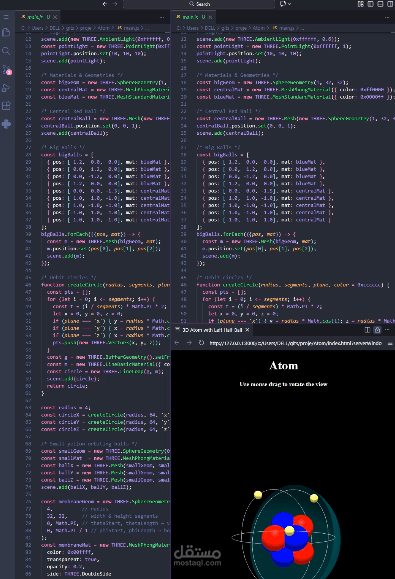The image size is (395, 579).
Task: Reload the embedded browser page
Action: [201, 343]
